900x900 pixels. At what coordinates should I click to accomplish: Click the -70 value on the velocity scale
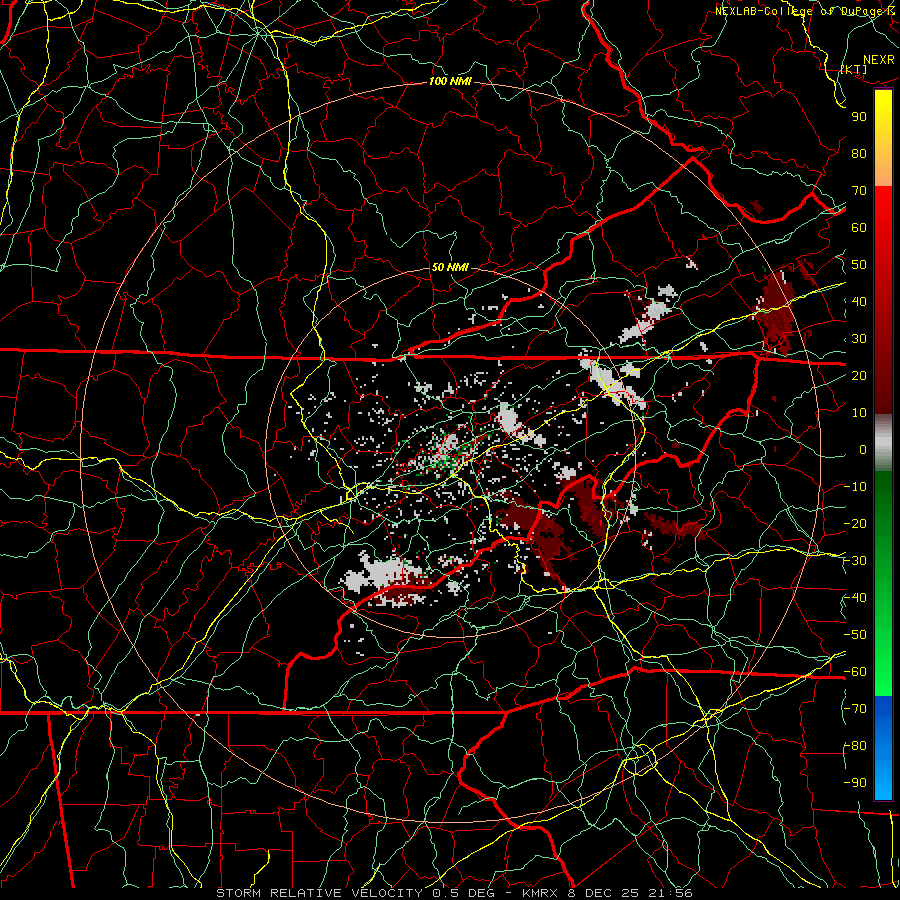[x=855, y=709]
